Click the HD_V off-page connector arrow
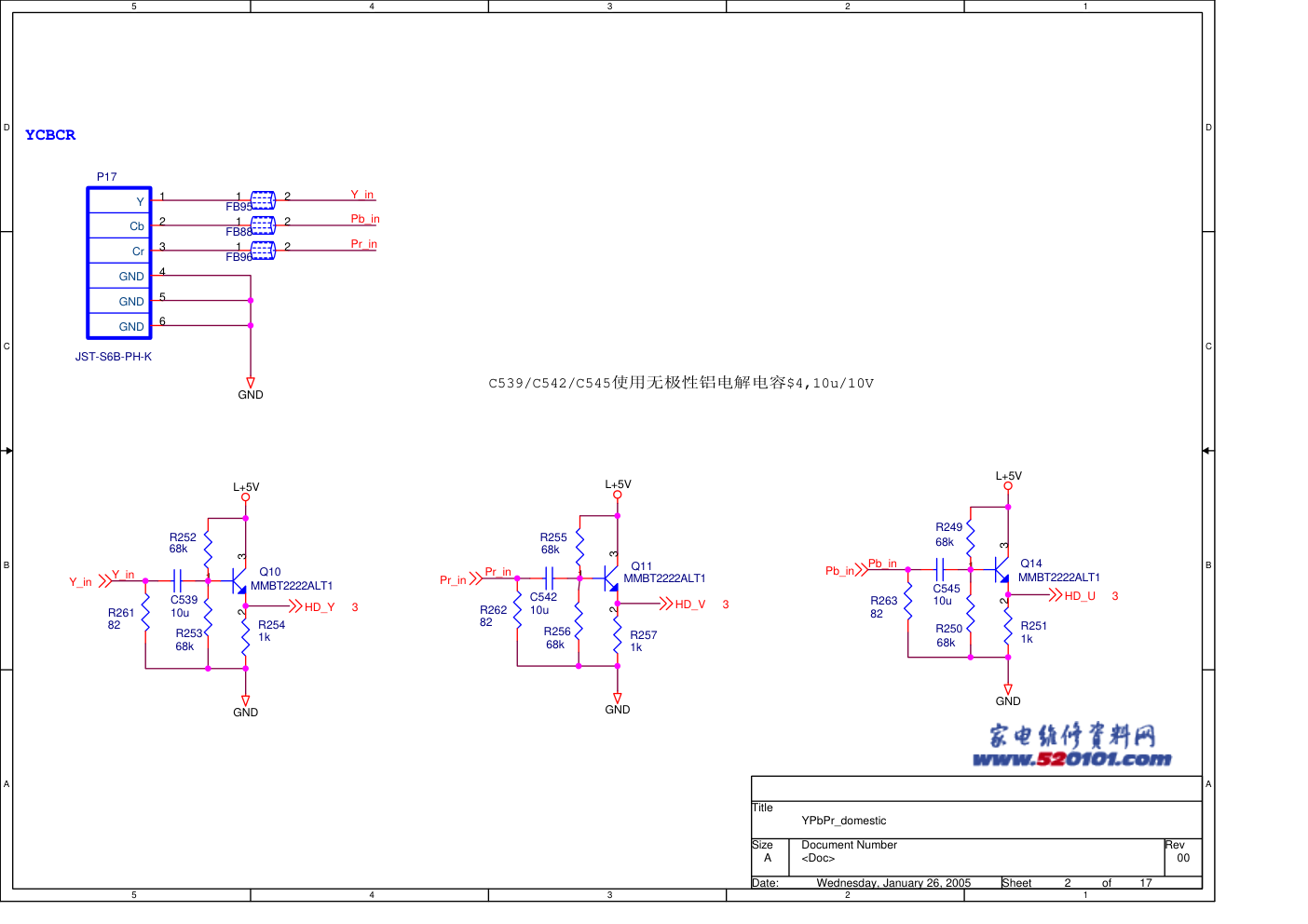This screenshot has width=1308, height=924. [666, 604]
